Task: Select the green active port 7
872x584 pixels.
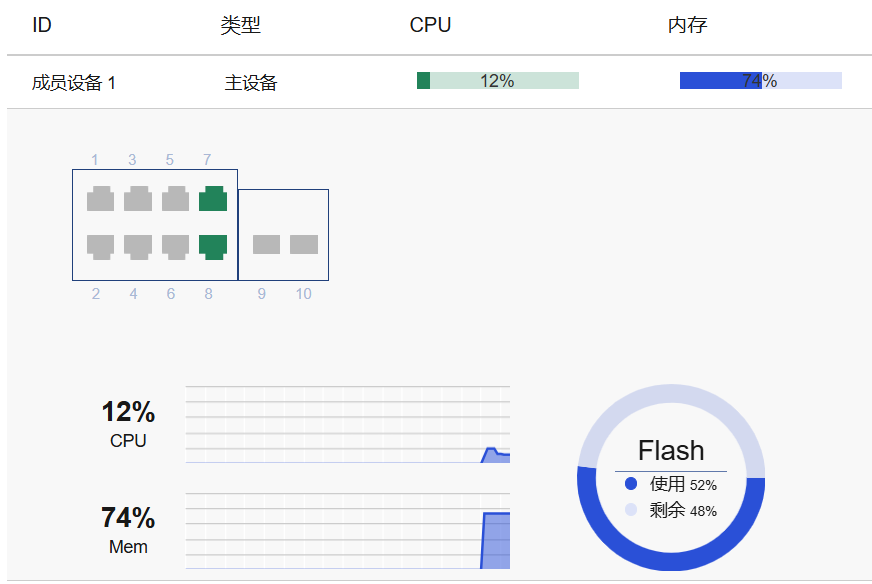Action: point(213,199)
